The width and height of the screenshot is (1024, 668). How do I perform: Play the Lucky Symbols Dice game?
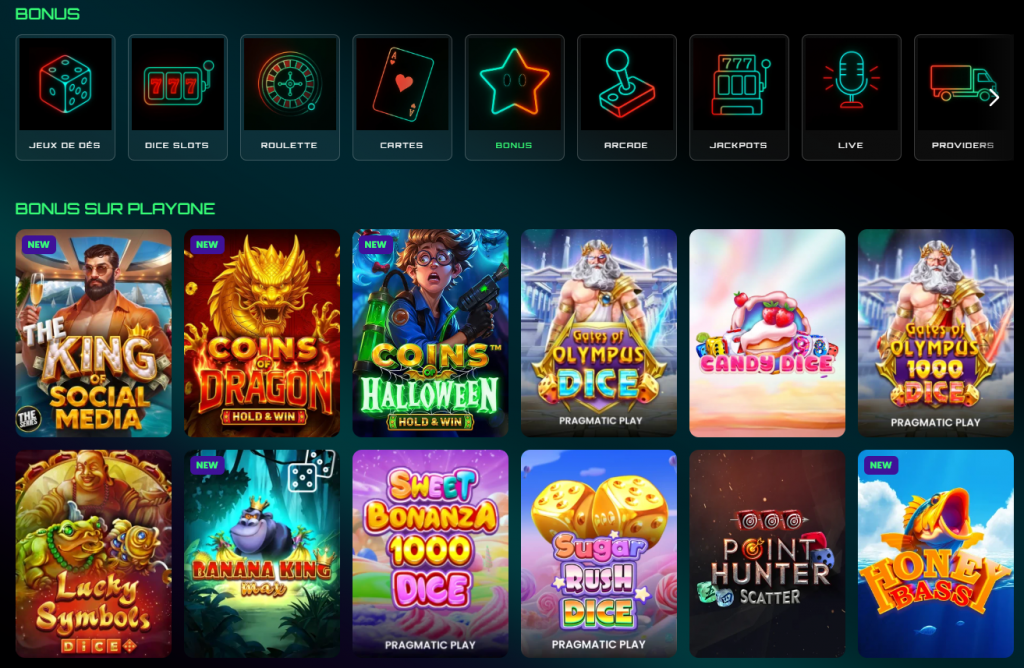click(93, 553)
